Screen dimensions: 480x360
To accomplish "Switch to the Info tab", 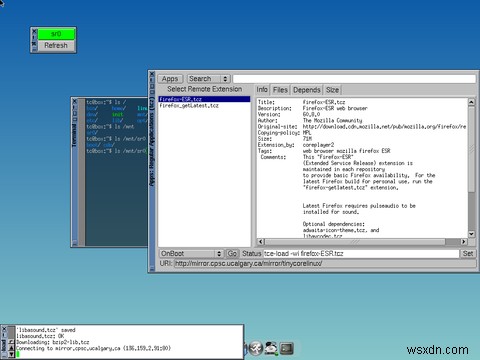I will 262,90.
